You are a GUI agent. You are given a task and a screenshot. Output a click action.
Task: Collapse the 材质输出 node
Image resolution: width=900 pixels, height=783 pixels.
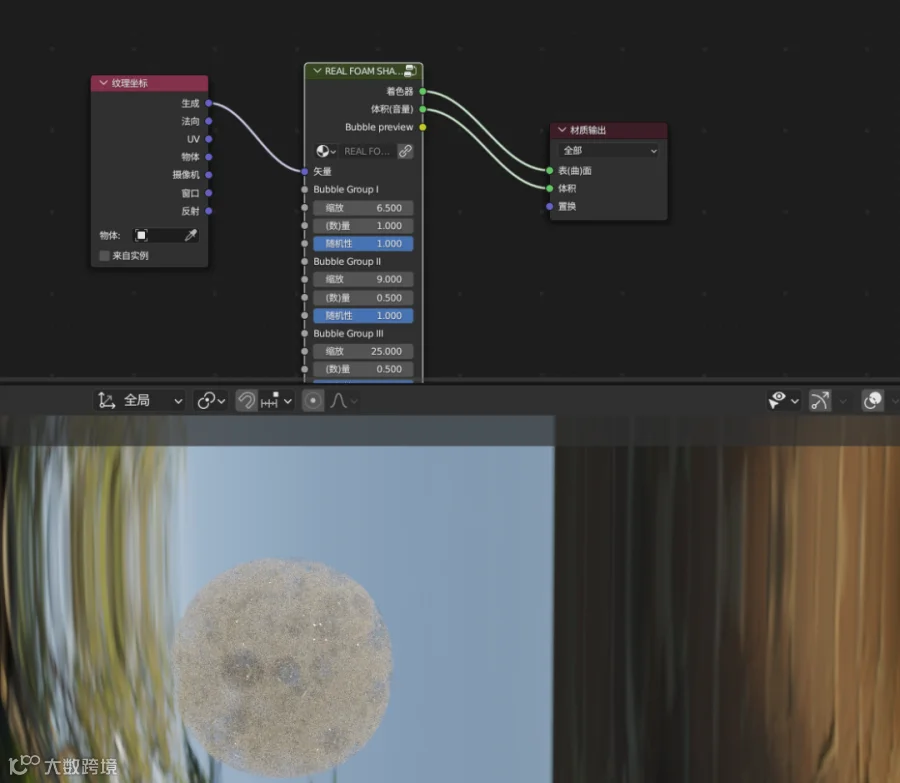[562, 130]
